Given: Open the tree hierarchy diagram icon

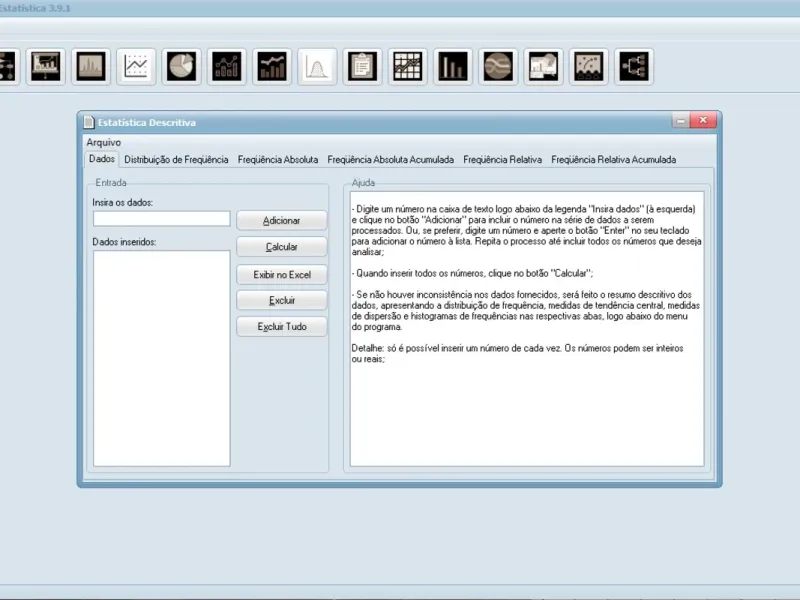Looking at the screenshot, I should [x=634, y=66].
